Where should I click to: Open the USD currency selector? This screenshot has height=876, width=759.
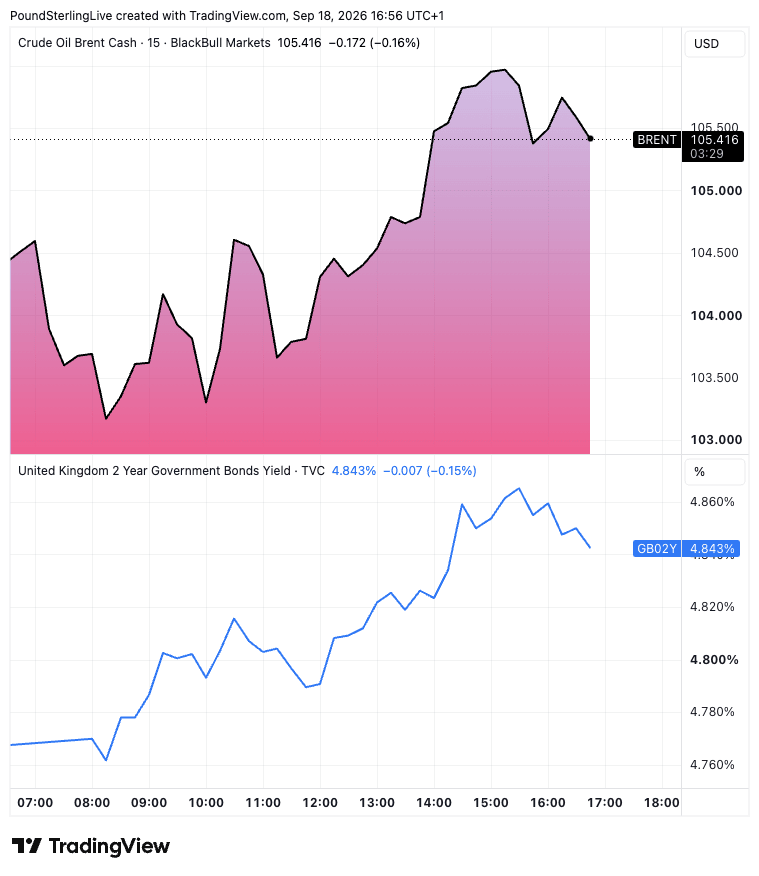pos(714,44)
